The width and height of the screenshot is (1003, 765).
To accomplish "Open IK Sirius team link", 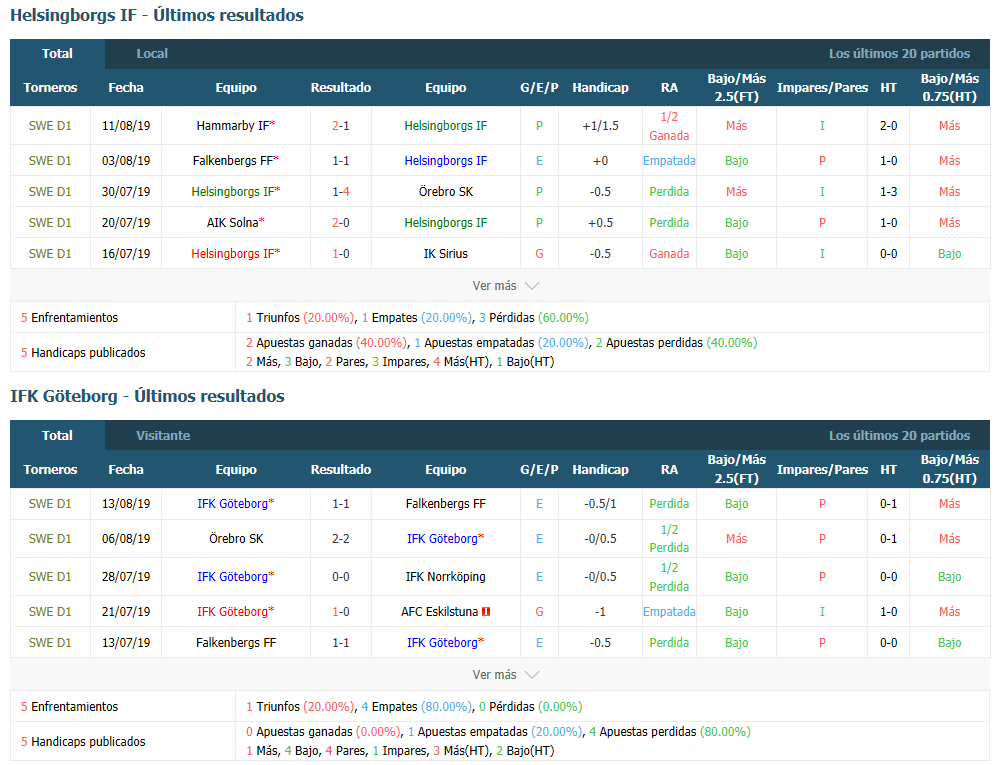I will pyautogui.click(x=446, y=254).
